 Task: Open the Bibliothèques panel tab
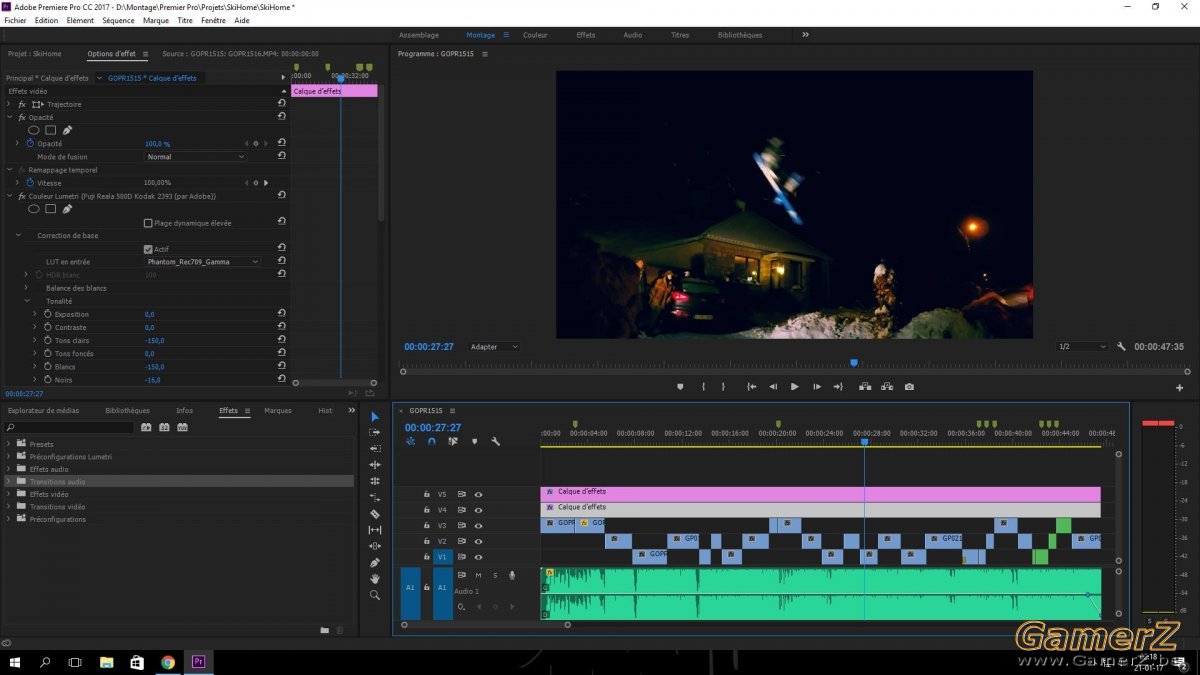(x=127, y=411)
